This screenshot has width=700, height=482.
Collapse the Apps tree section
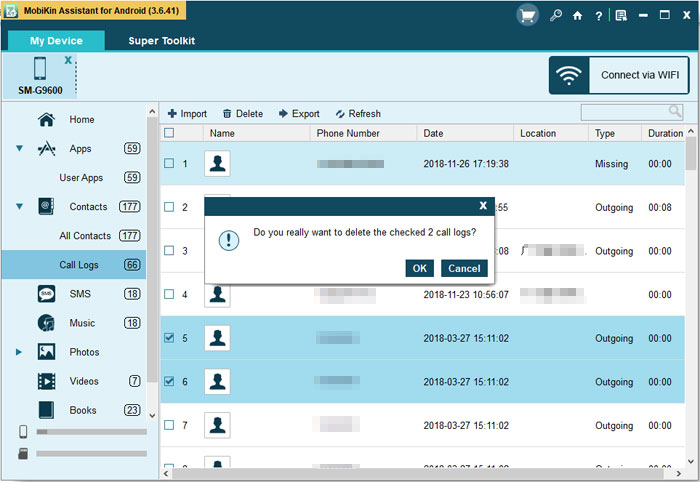pyautogui.click(x=19, y=149)
